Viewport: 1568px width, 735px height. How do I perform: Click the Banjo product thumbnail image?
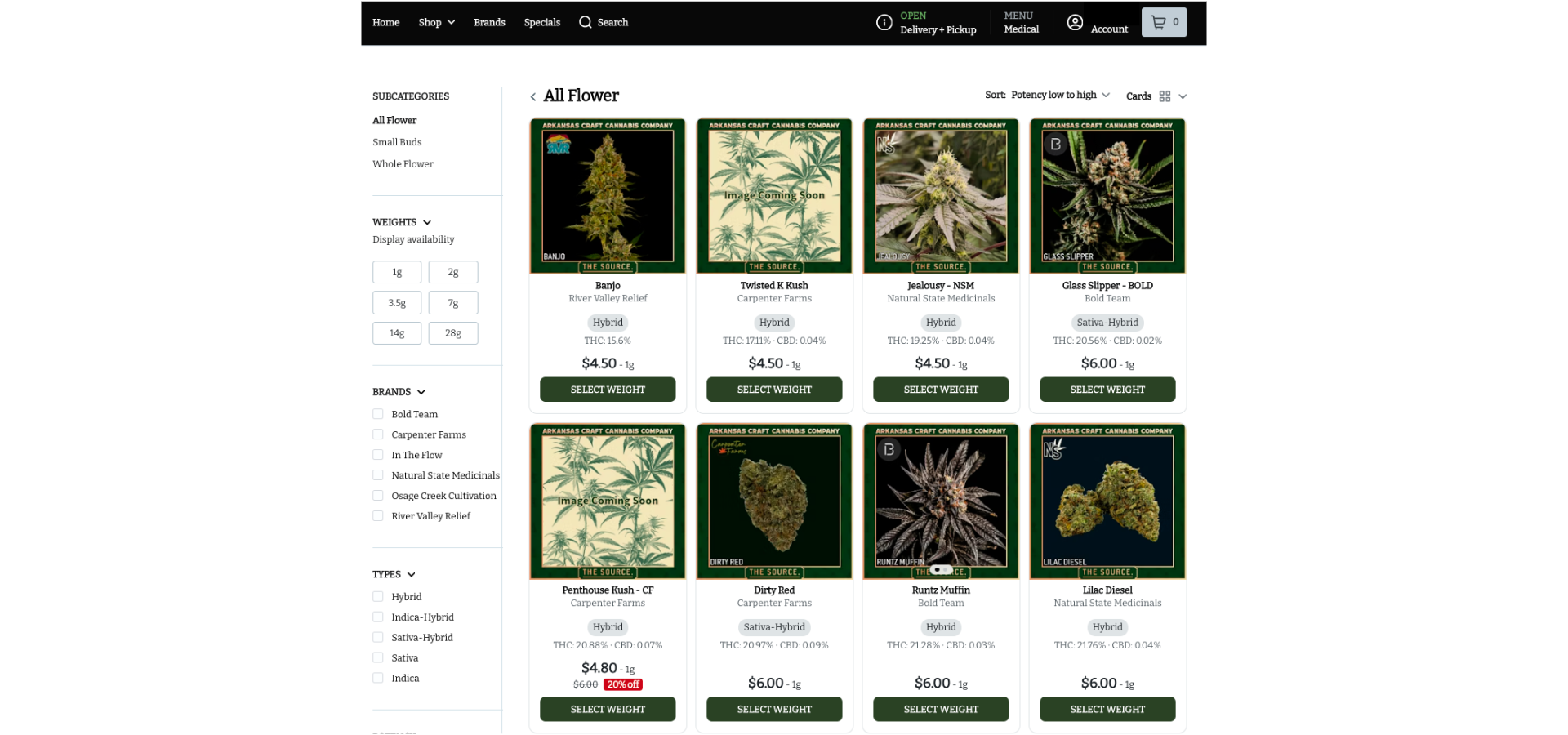(607, 196)
